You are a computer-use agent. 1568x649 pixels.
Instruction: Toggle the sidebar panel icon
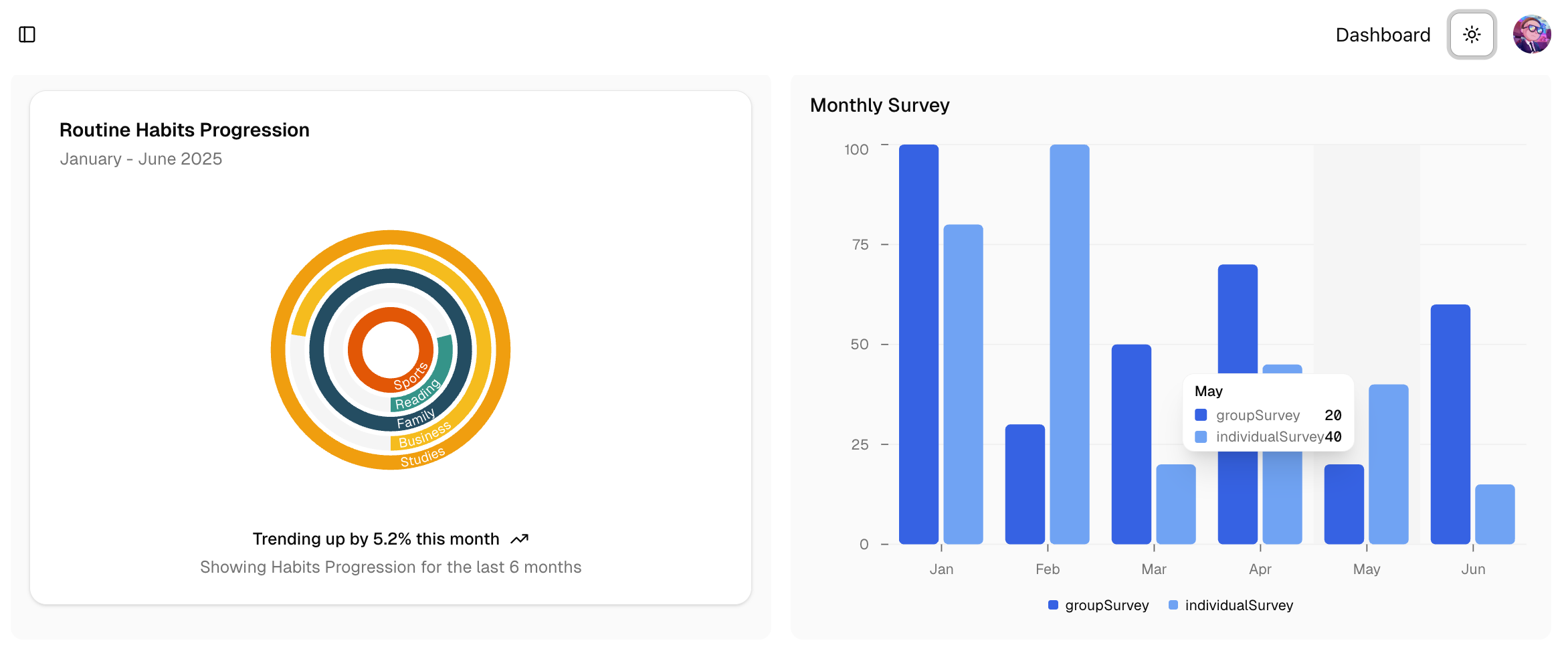pos(27,34)
